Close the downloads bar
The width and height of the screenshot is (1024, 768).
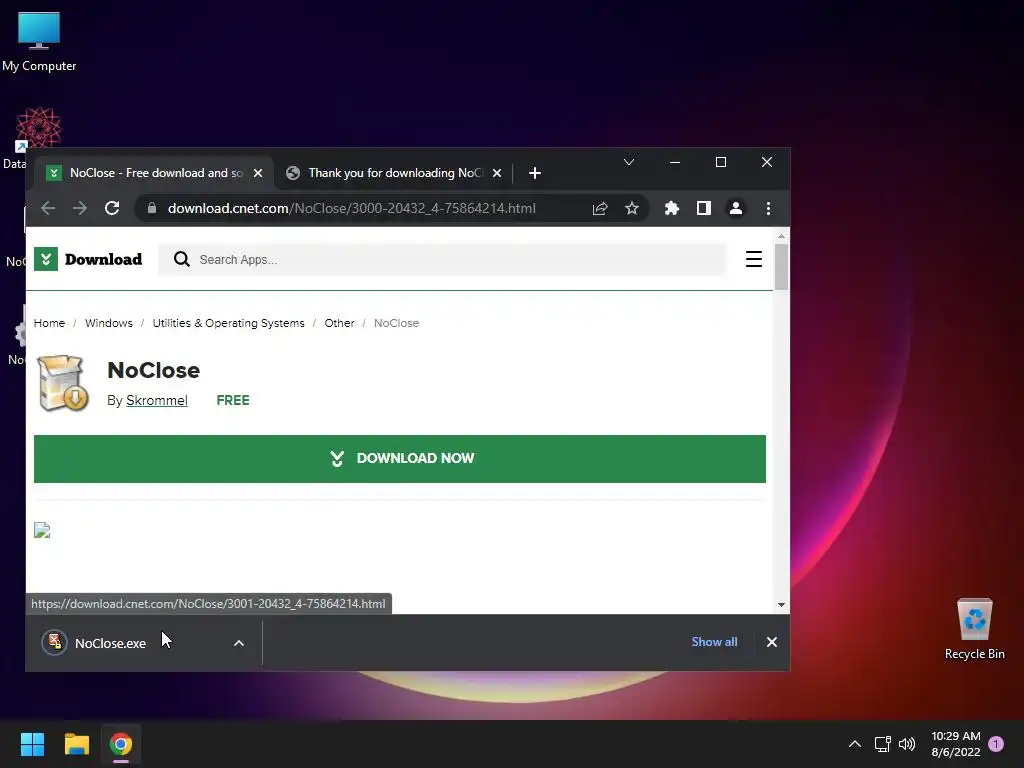772,642
